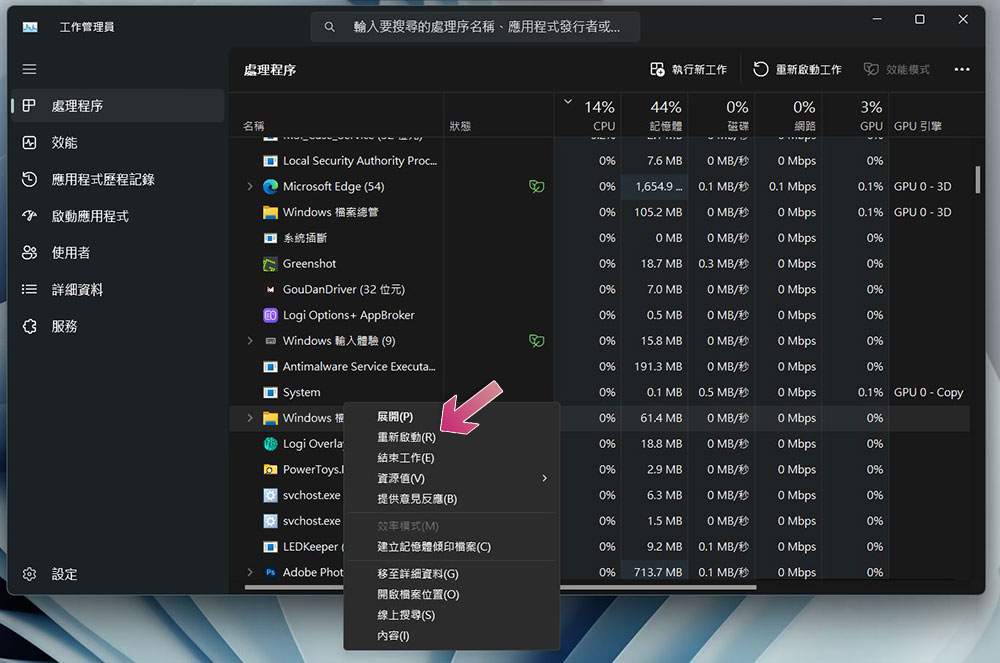Open App history (應用程式歷程記錄) icon
This screenshot has width=1000, height=663.
29,179
